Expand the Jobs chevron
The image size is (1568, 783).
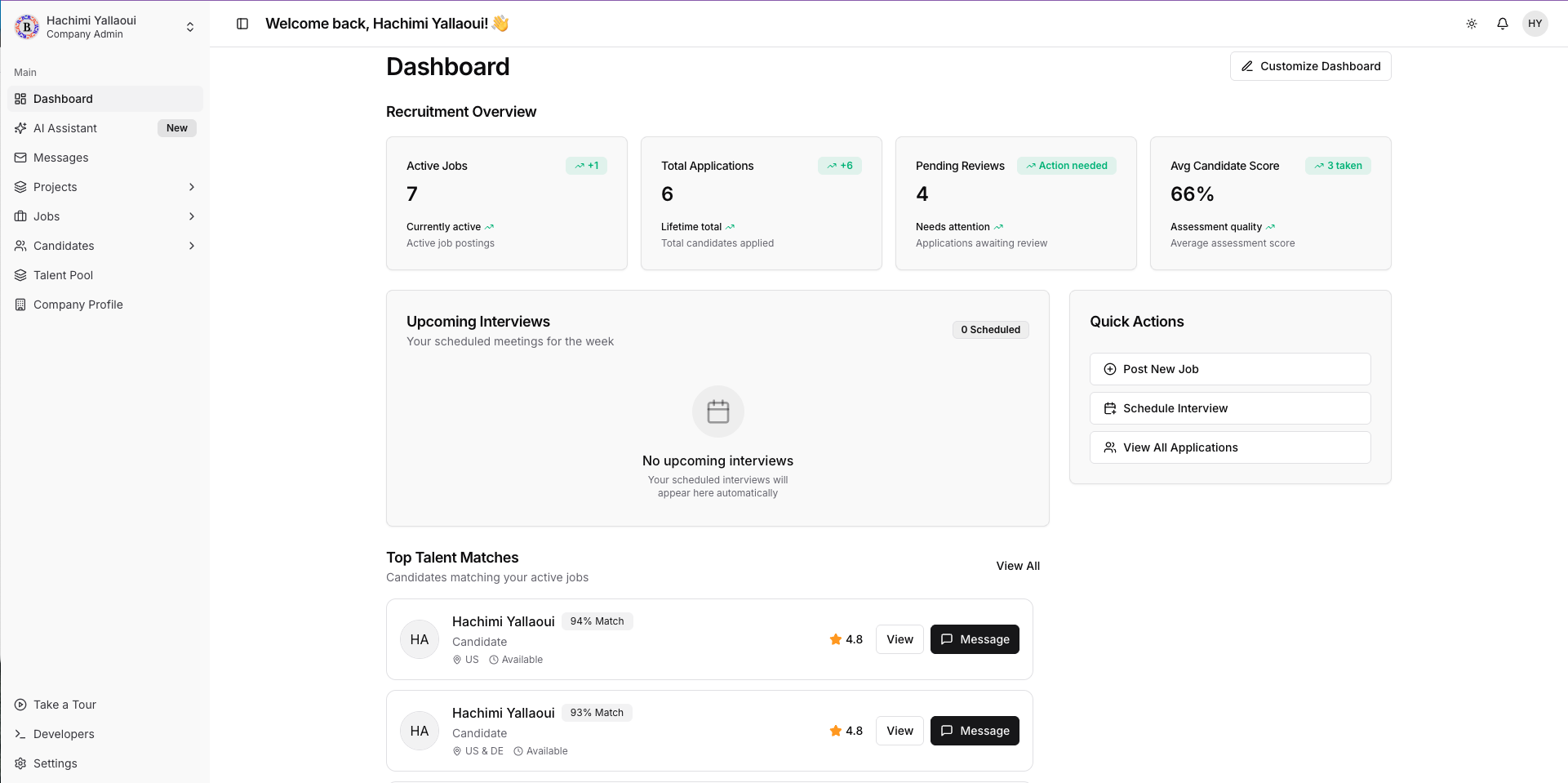(x=192, y=216)
